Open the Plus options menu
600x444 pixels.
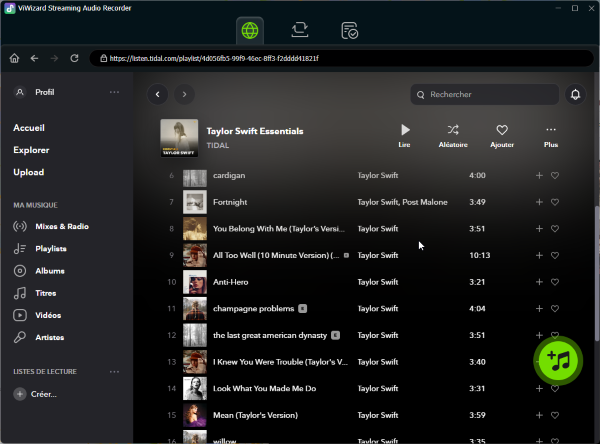(x=551, y=135)
